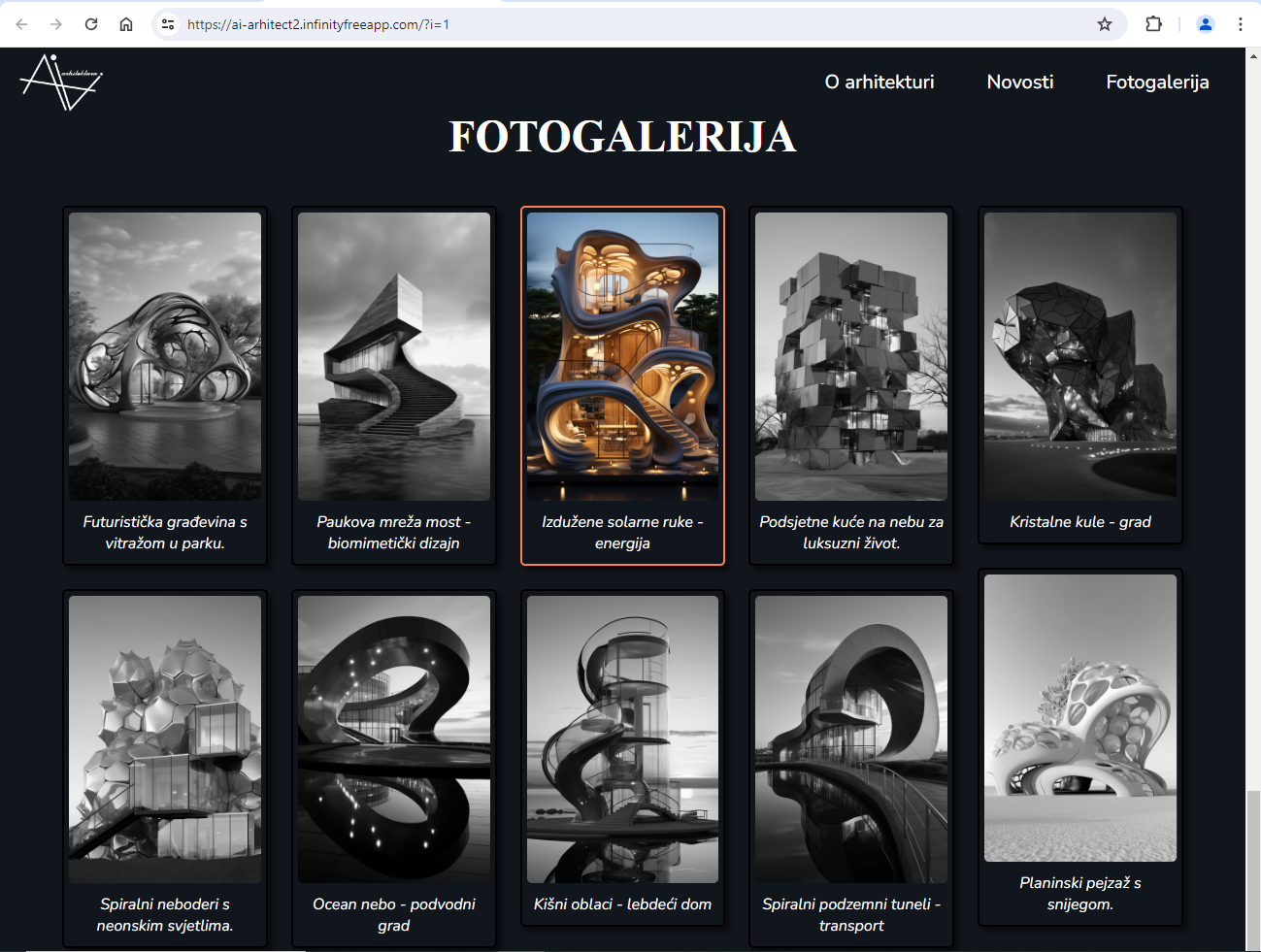The width and height of the screenshot is (1261, 952).
Task: Click the vertical page scrollbar thumb
Action: coord(1253,869)
